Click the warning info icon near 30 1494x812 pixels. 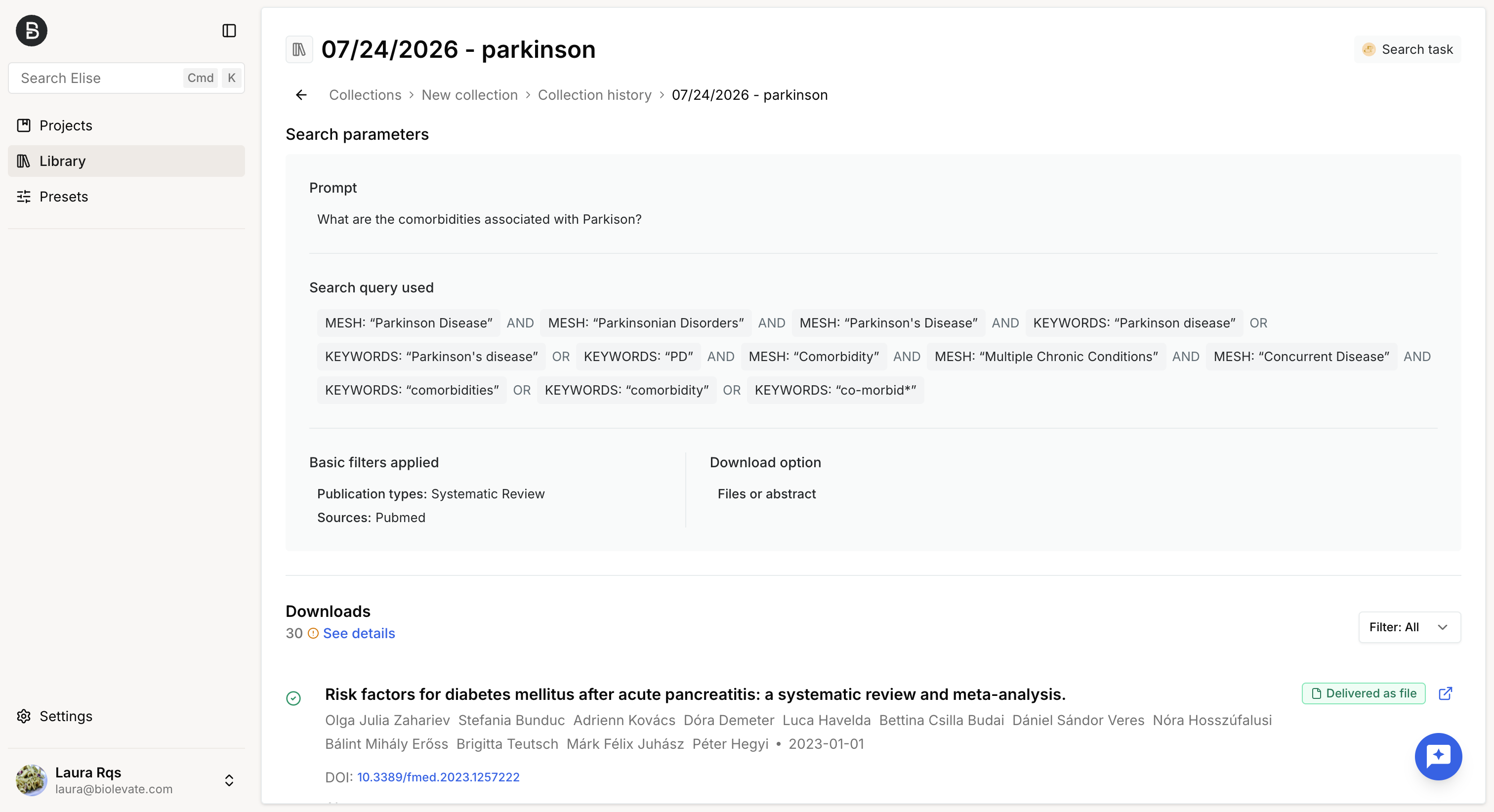[313, 633]
